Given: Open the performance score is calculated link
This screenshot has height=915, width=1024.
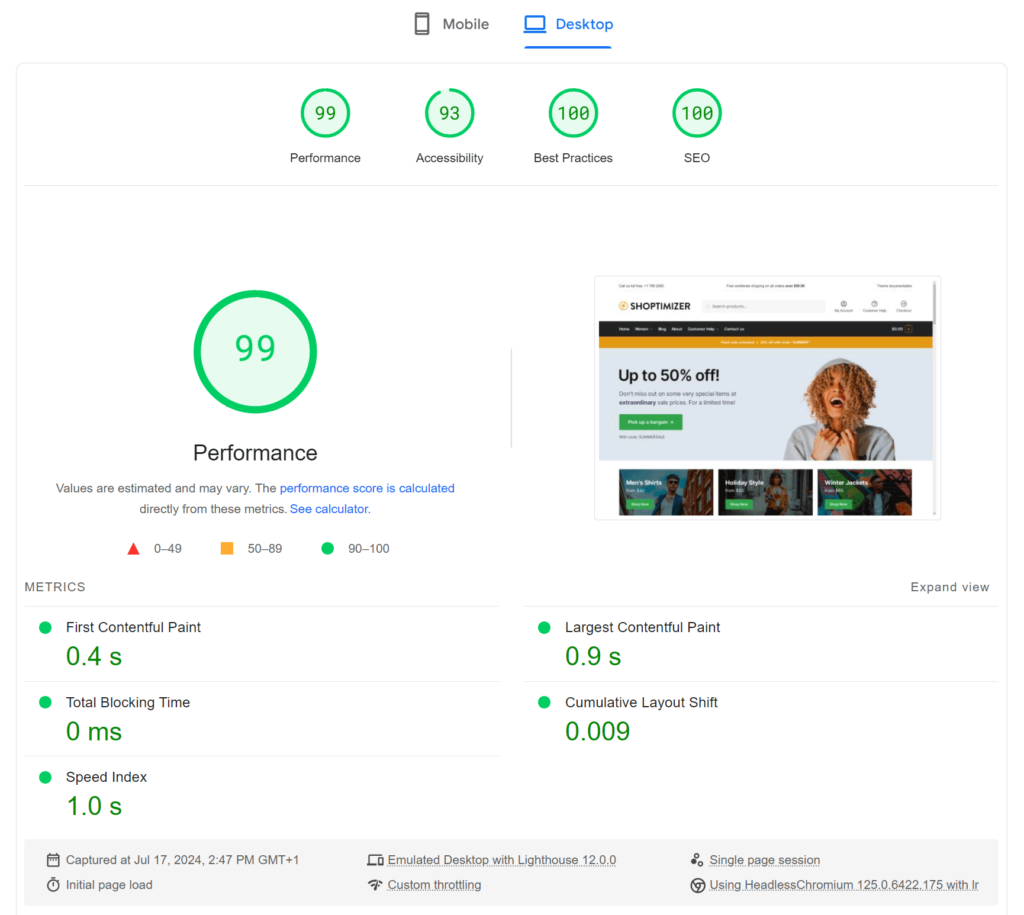Looking at the screenshot, I should [367, 488].
